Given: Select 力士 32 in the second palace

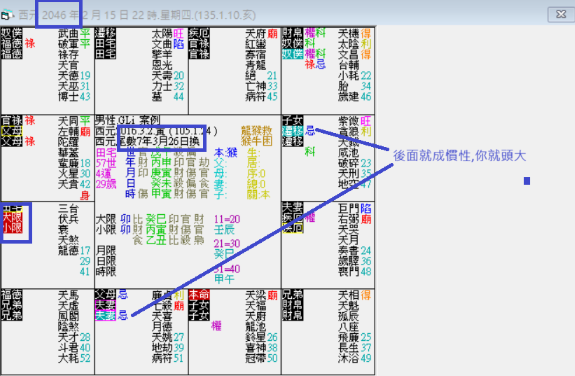Looking at the screenshot, I should click(x=168, y=86).
